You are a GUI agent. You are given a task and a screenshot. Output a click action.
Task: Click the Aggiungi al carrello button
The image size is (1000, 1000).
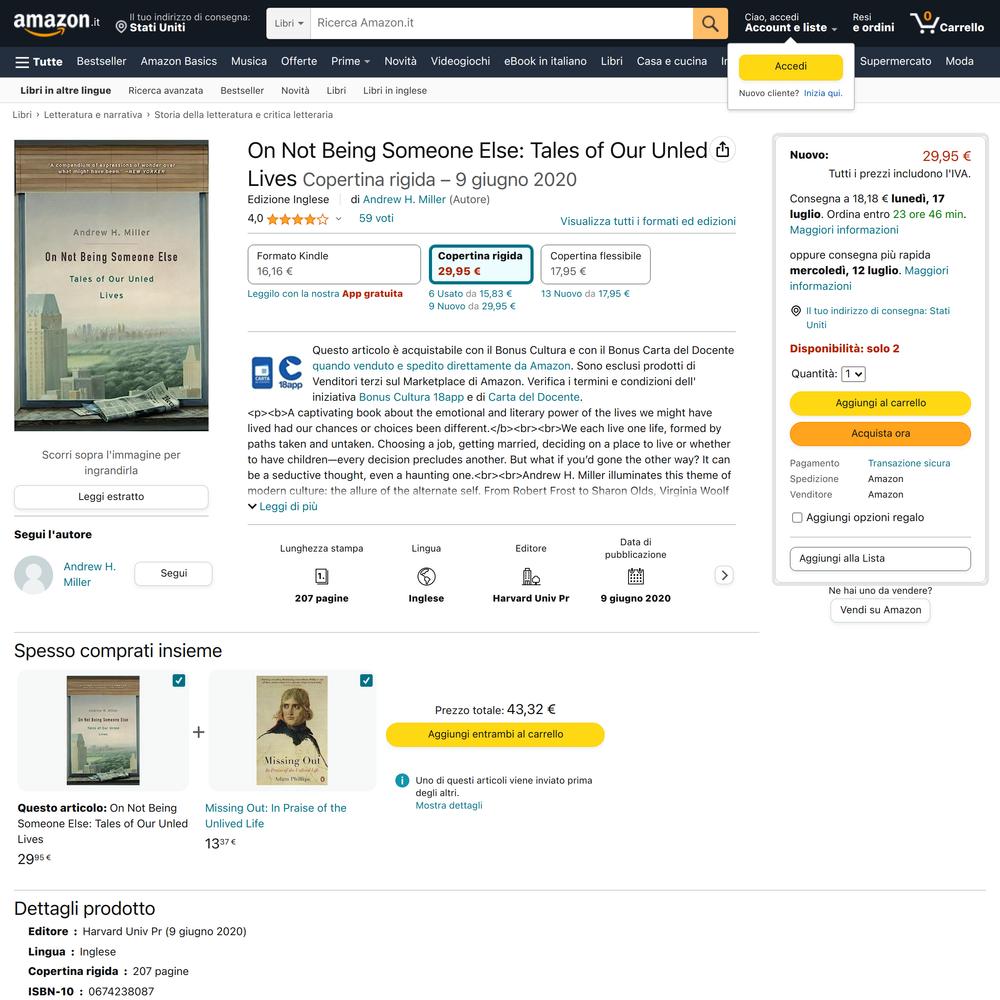880,403
